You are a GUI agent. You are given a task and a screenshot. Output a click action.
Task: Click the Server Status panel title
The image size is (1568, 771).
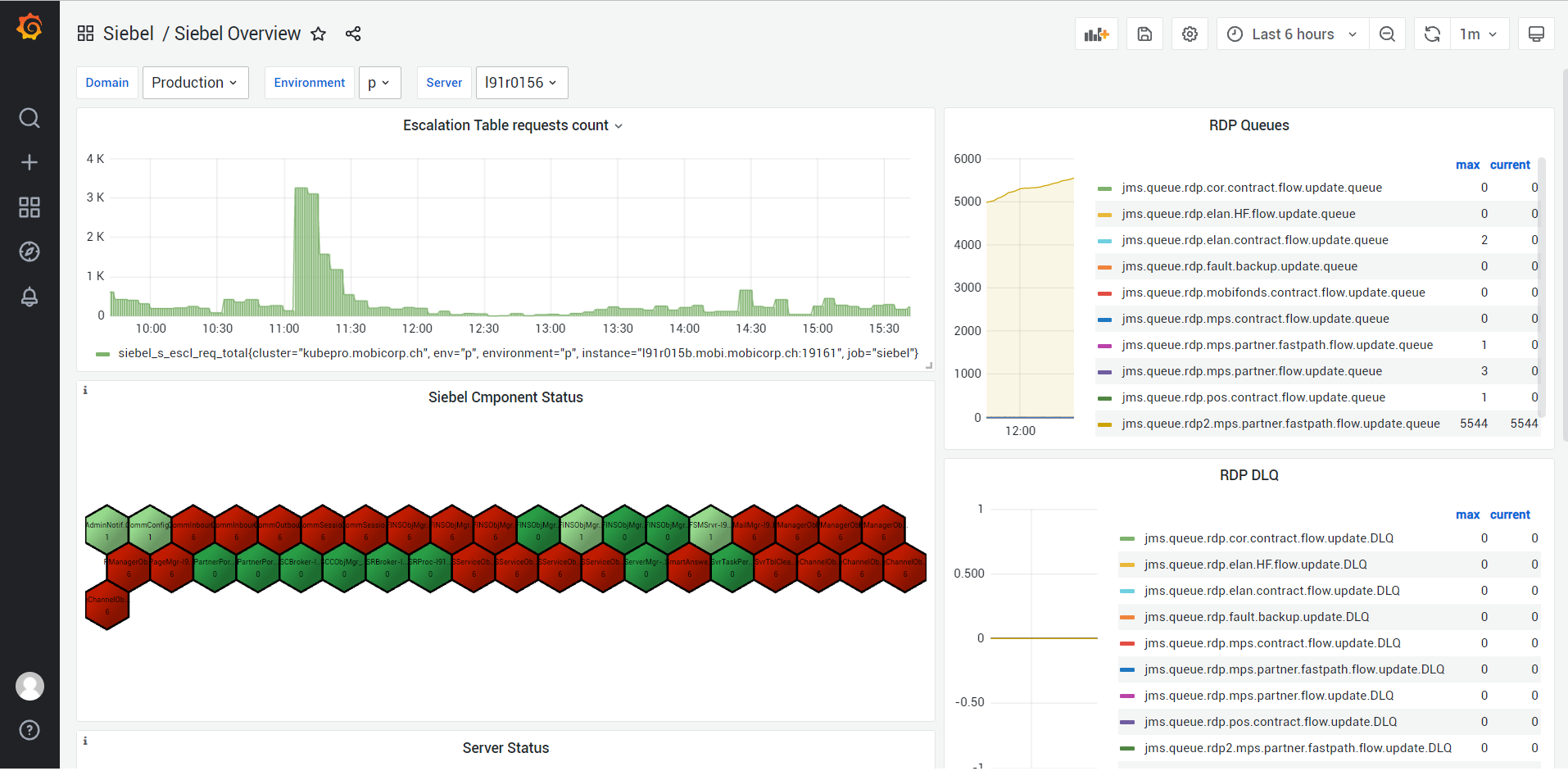pyautogui.click(x=505, y=748)
